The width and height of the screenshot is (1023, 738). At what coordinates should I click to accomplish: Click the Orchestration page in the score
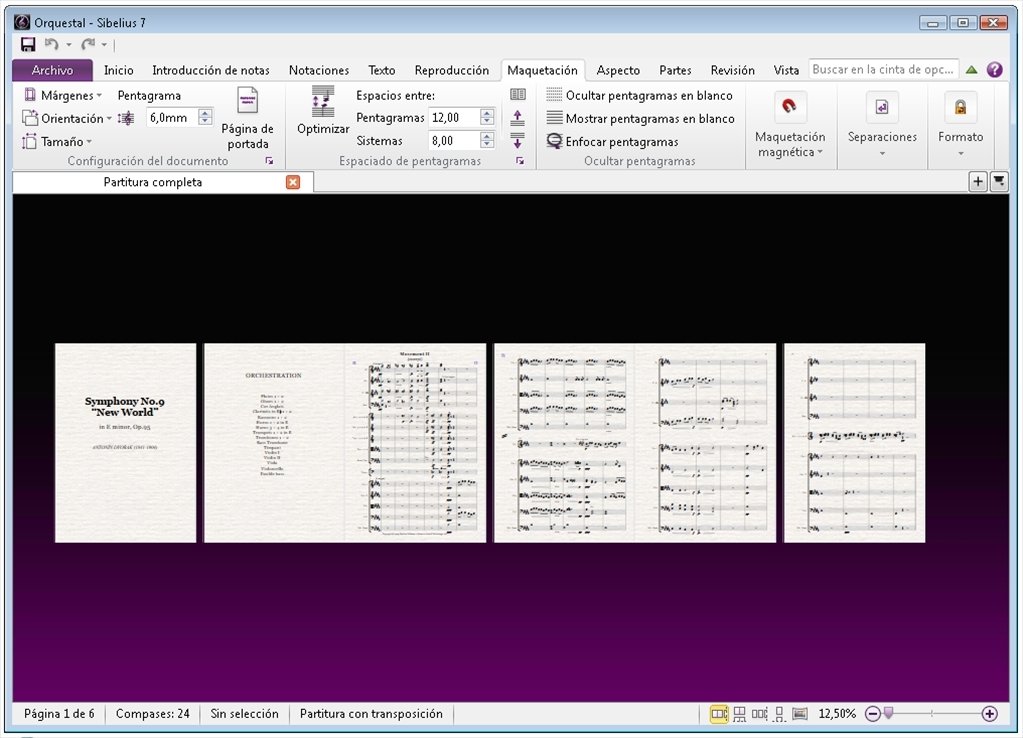[274, 442]
